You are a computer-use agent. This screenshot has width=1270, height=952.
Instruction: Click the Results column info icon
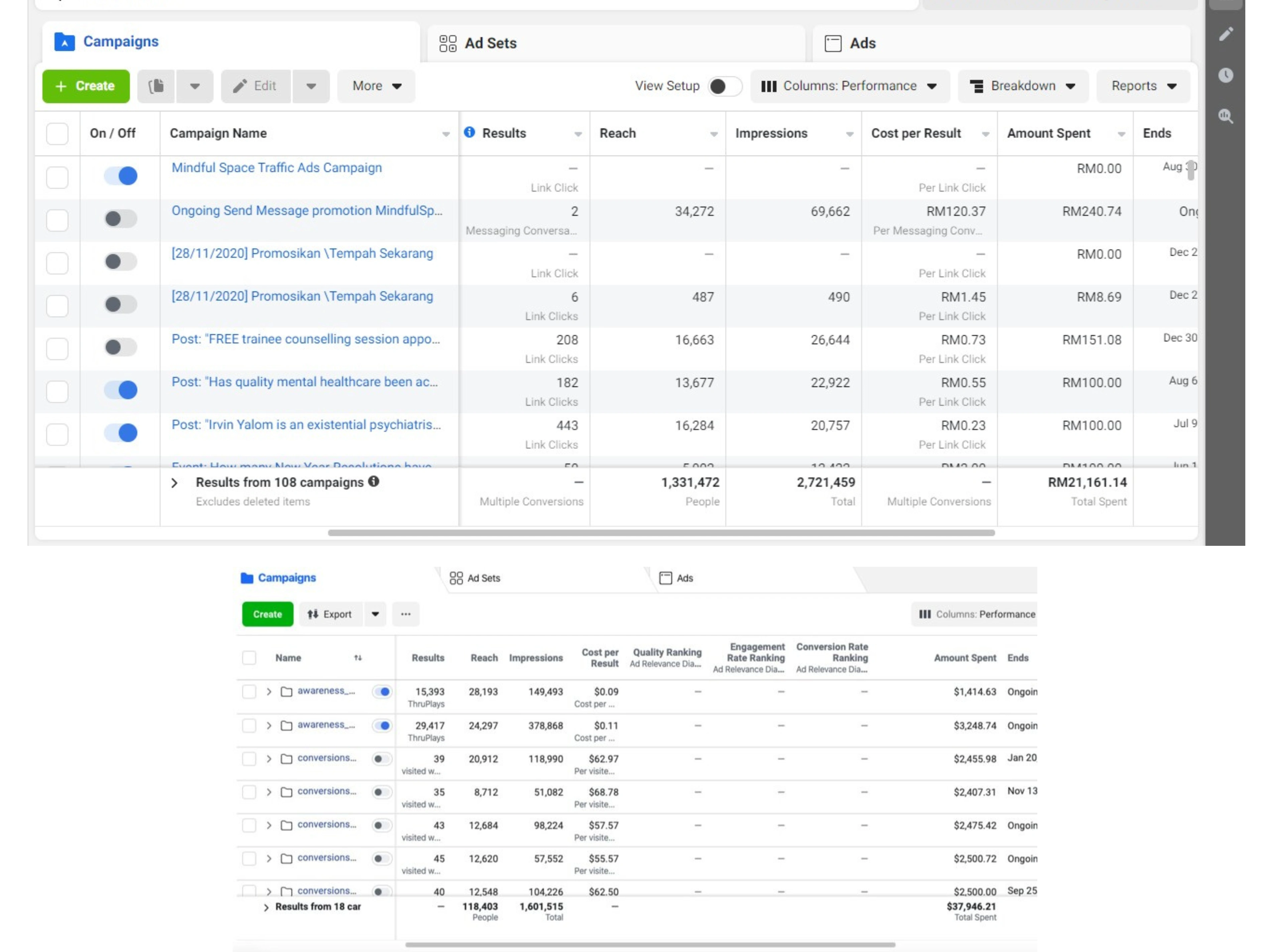469,133
